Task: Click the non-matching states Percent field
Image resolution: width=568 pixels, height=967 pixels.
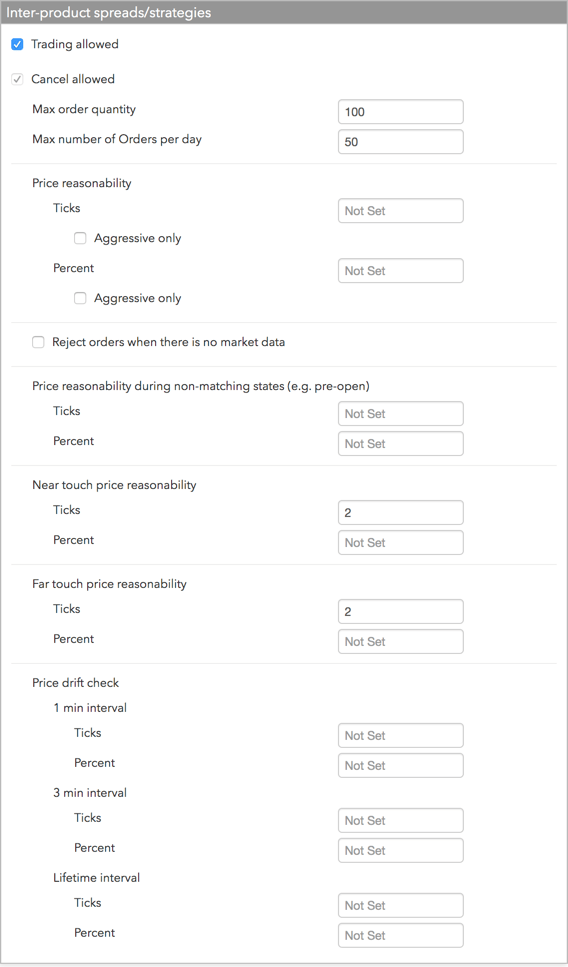Action: (401, 443)
